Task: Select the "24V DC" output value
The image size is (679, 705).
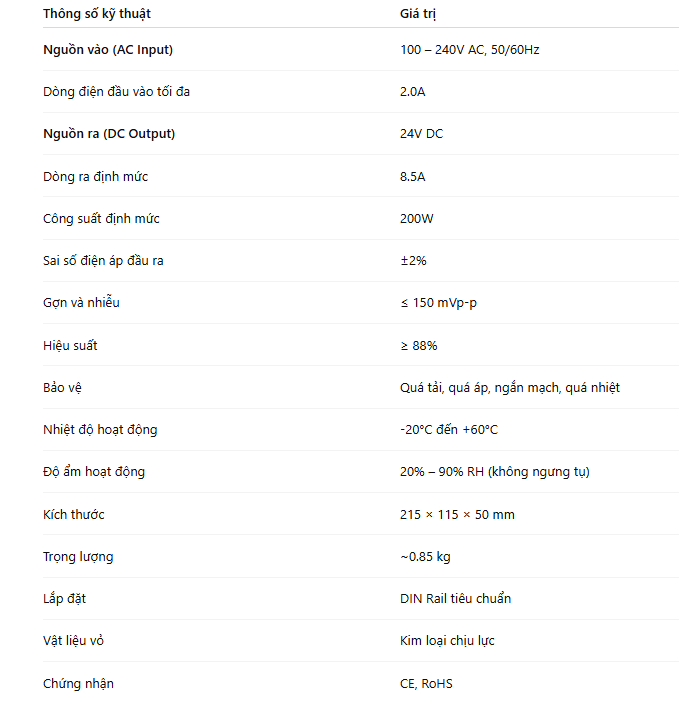Action: 421,134
